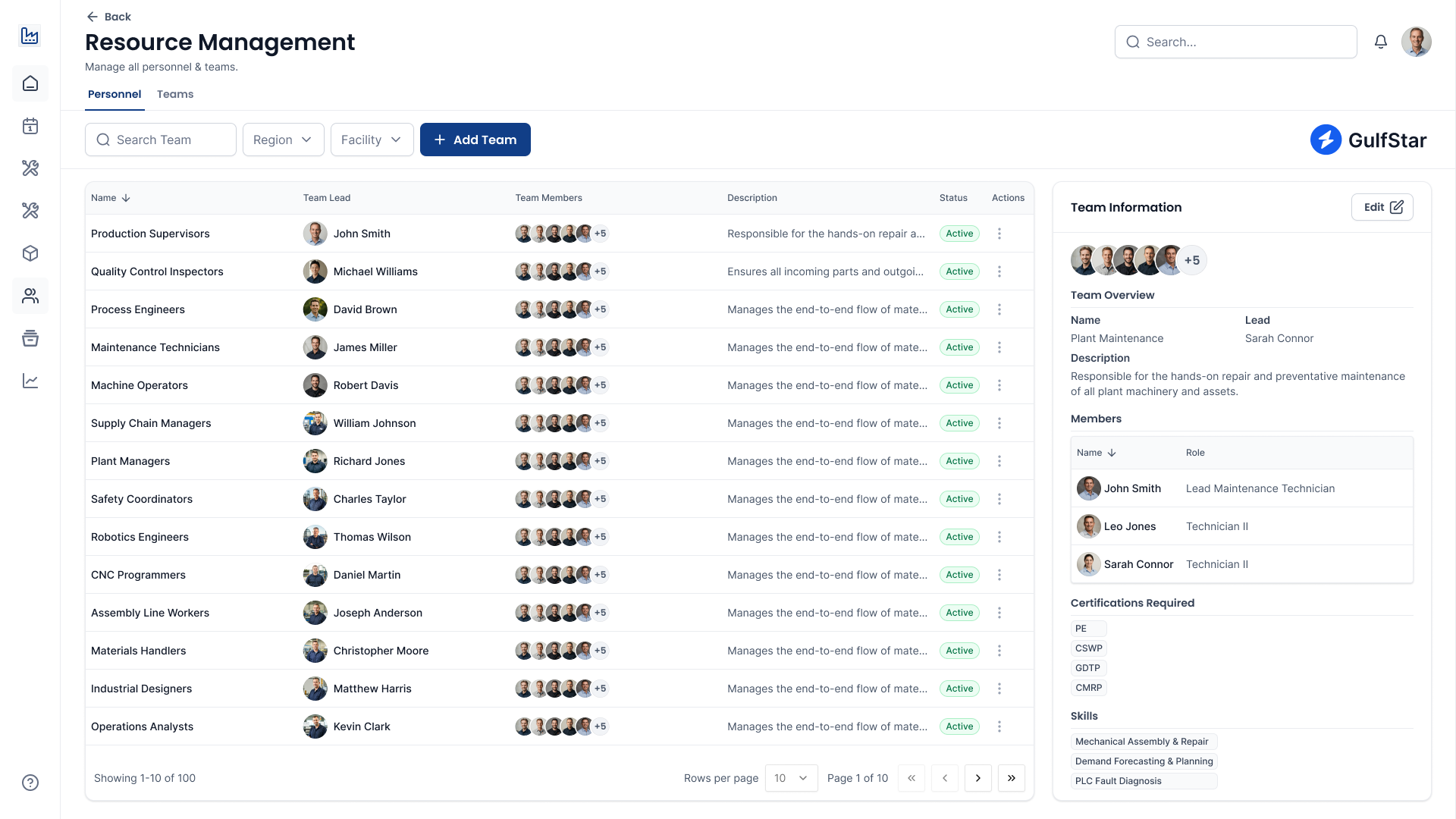Switch to the Teams tab
The image size is (1456, 819).
click(175, 94)
